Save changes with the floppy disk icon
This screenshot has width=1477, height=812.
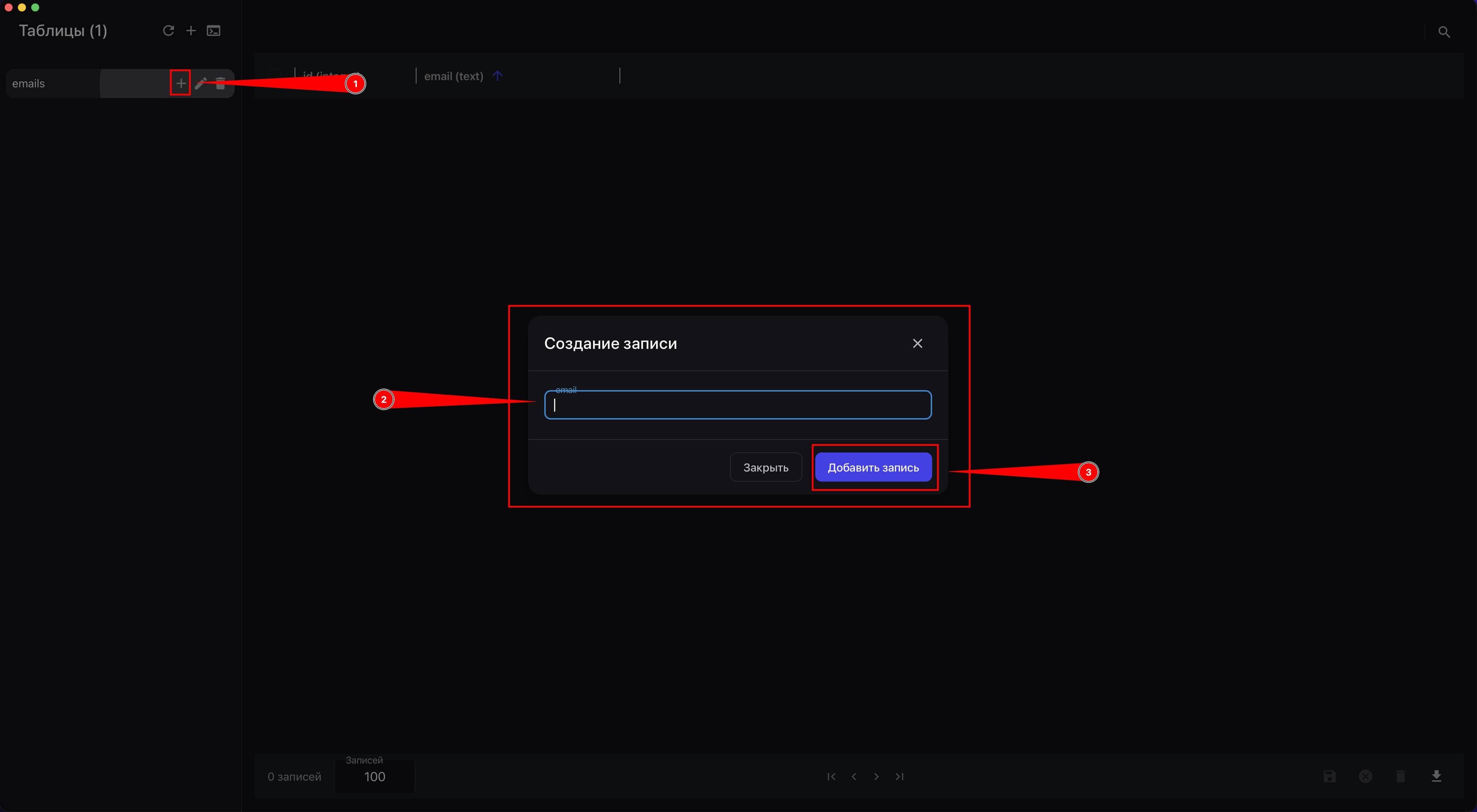coord(1329,777)
